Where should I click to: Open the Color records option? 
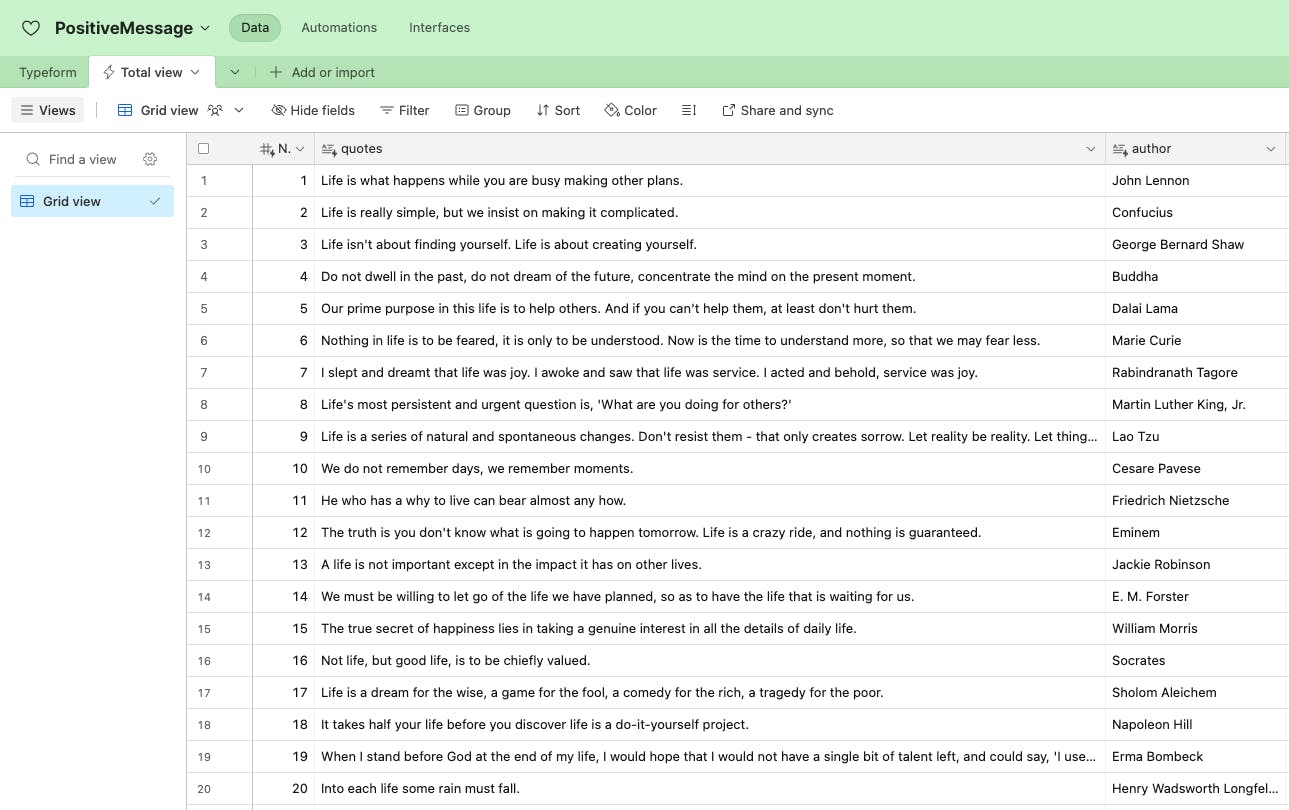(x=631, y=110)
